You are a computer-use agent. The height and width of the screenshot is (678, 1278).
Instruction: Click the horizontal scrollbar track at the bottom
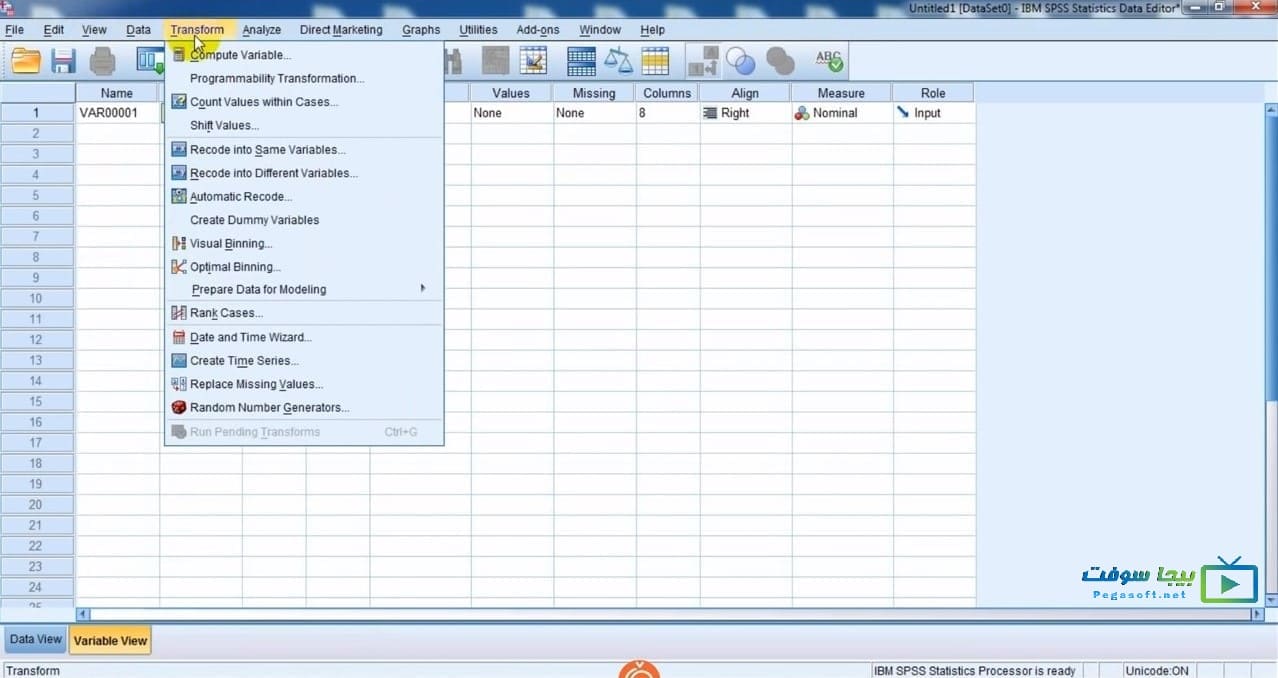pos(670,613)
